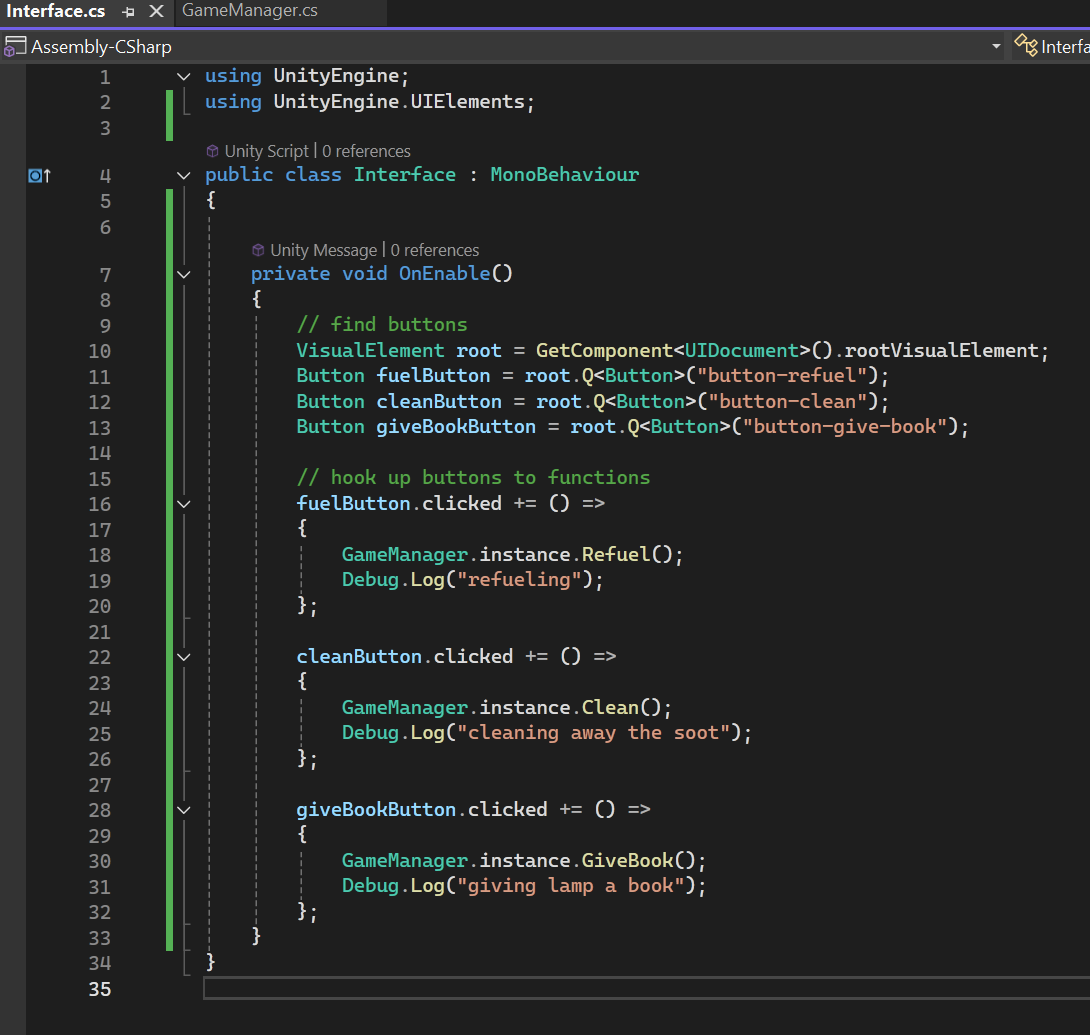Image resolution: width=1090 pixels, height=1035 pixels.
Task: Click the Unity Script CodeLens icon
Action: (213, 151)
